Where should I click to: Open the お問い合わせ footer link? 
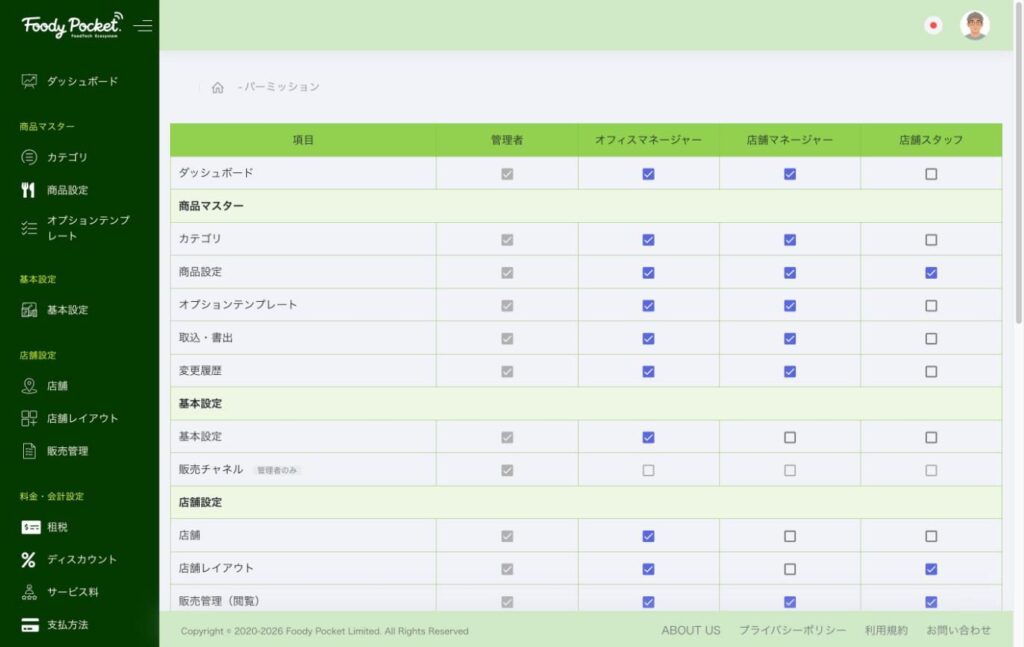pos(959,630)
